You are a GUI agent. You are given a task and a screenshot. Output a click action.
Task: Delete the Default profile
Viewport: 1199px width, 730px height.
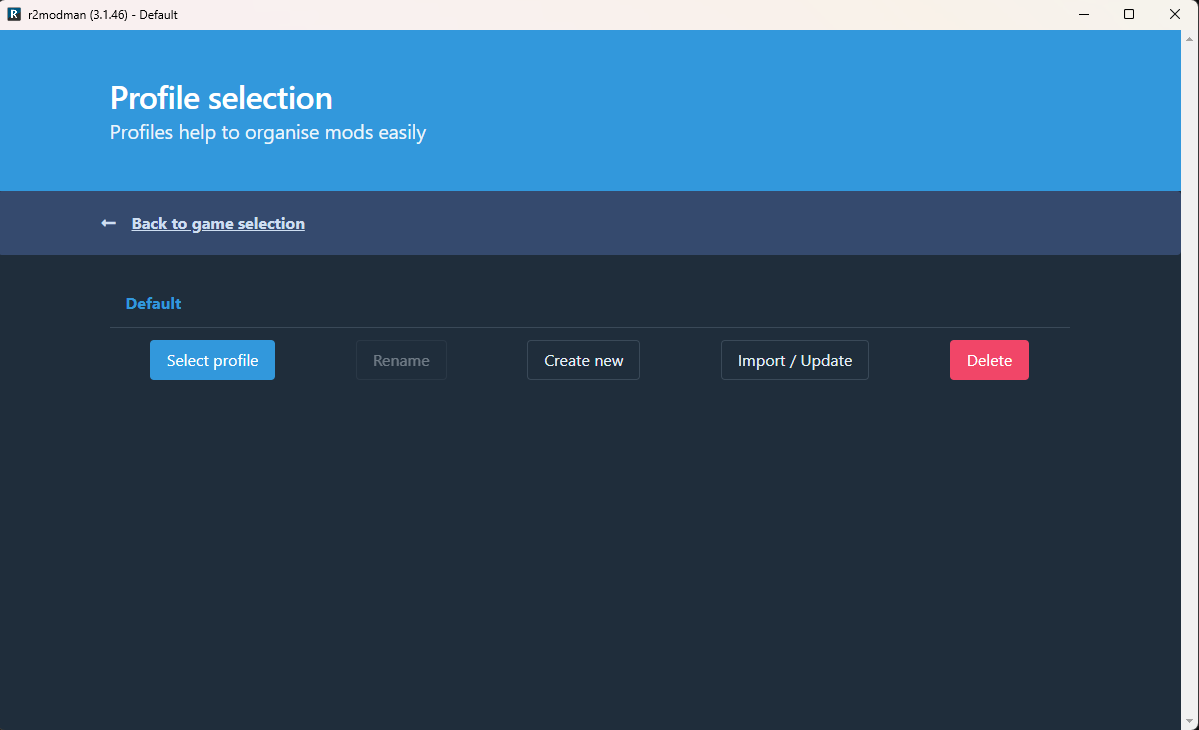(989, 359)
